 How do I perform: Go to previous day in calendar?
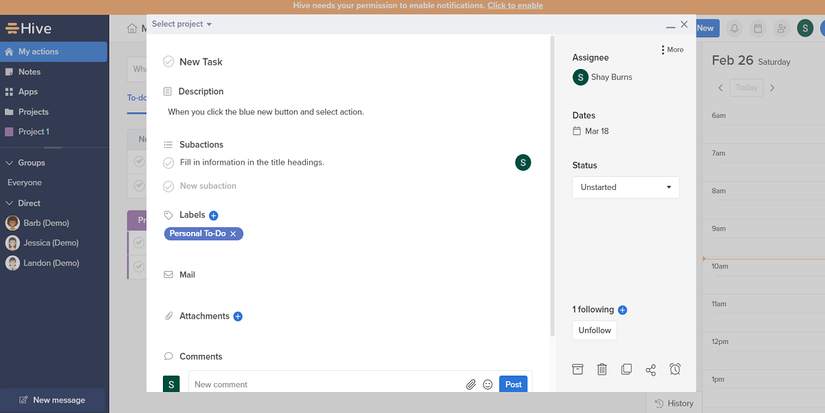tap(720, 88)
